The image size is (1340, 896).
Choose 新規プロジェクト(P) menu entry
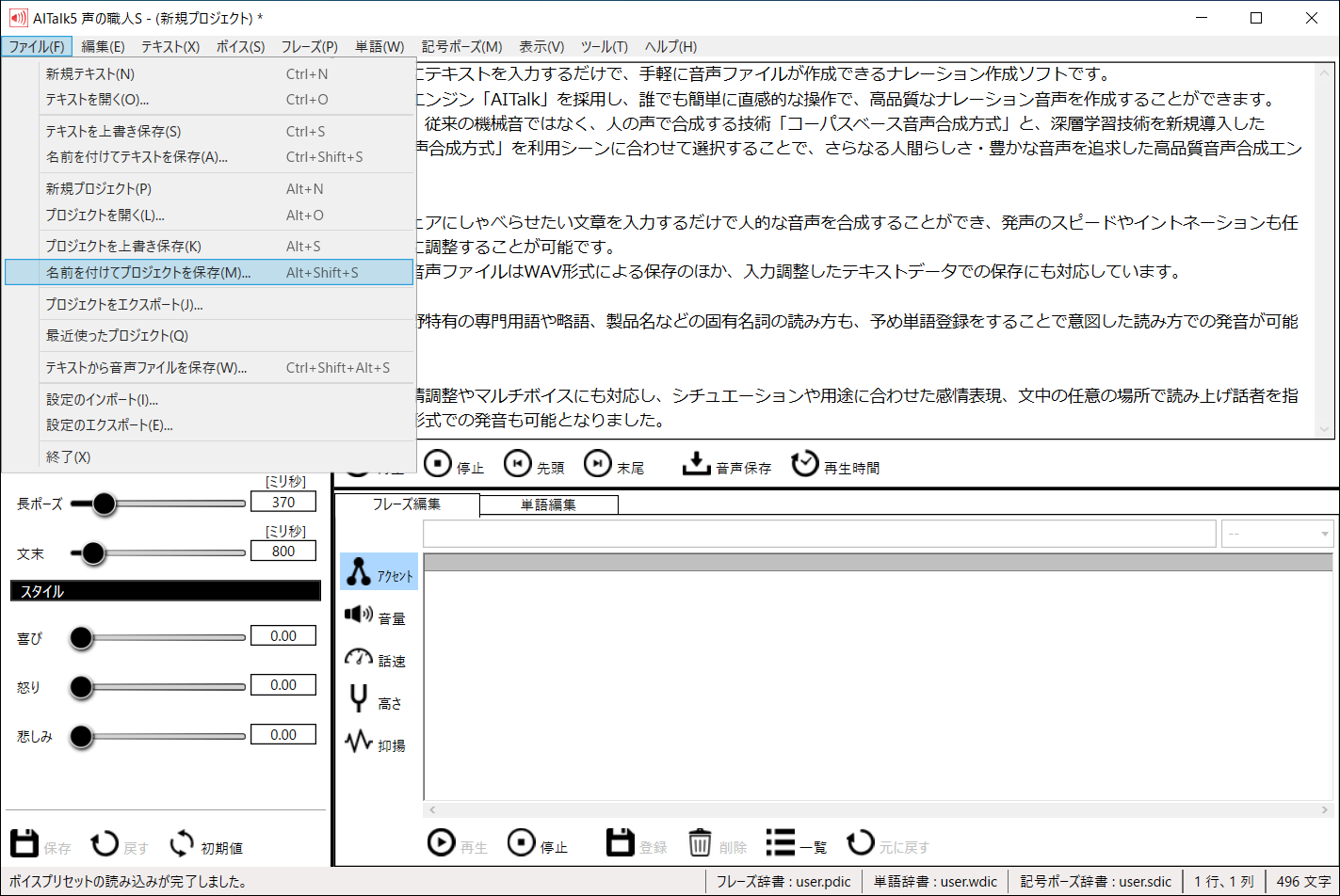coord(210,189)
